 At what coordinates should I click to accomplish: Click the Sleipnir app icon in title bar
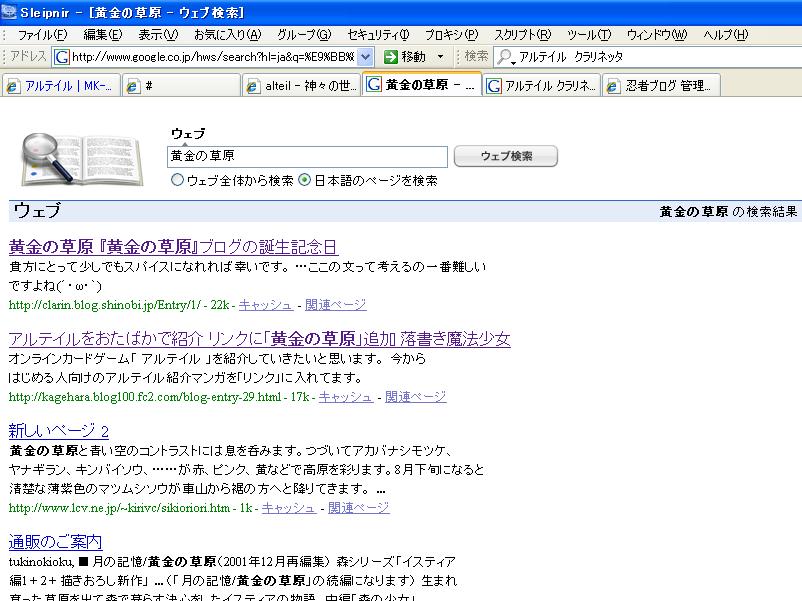(9, 10)
